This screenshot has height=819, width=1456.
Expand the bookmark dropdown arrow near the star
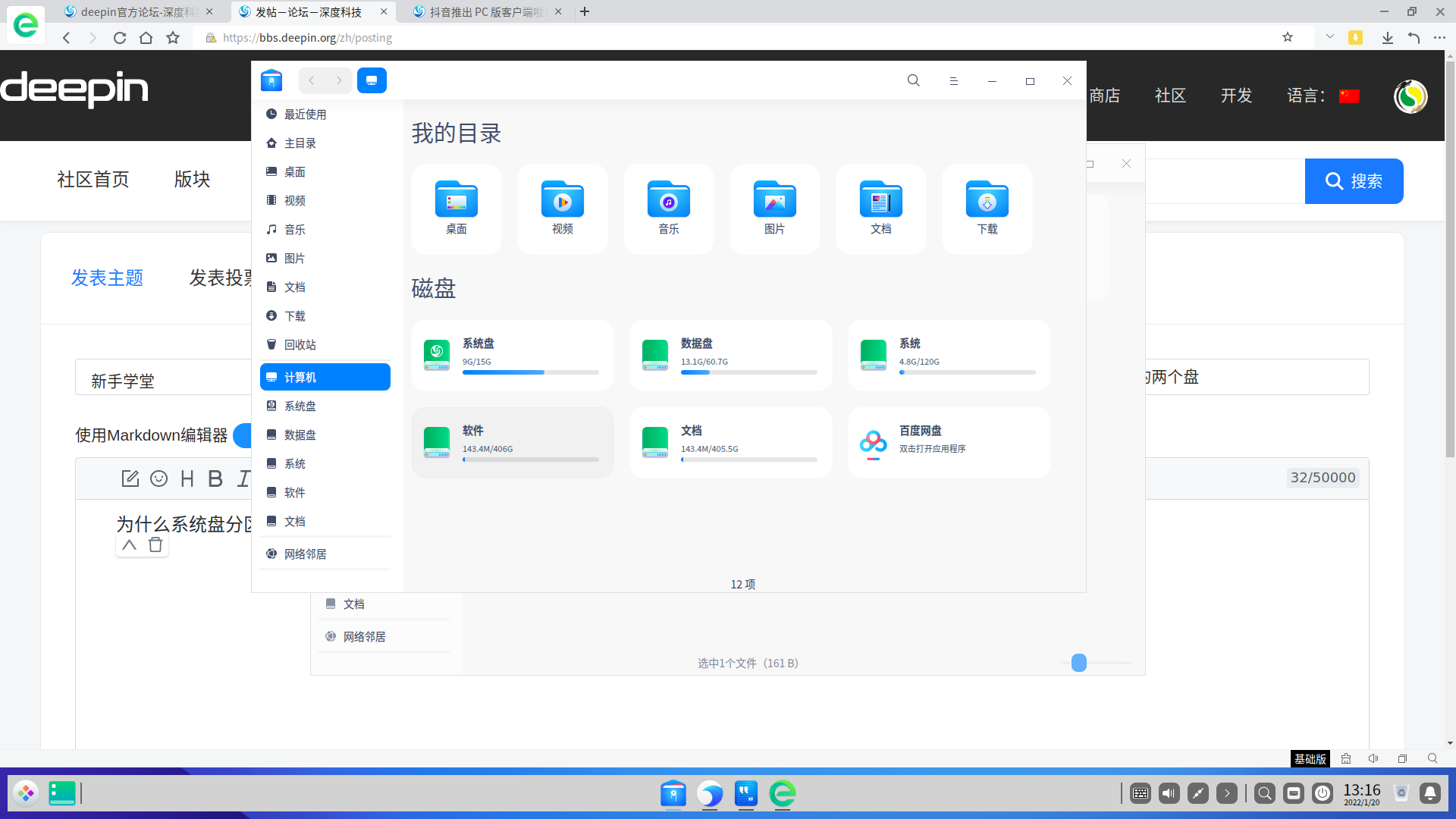pyautogui.click(x=1329, y=37)
